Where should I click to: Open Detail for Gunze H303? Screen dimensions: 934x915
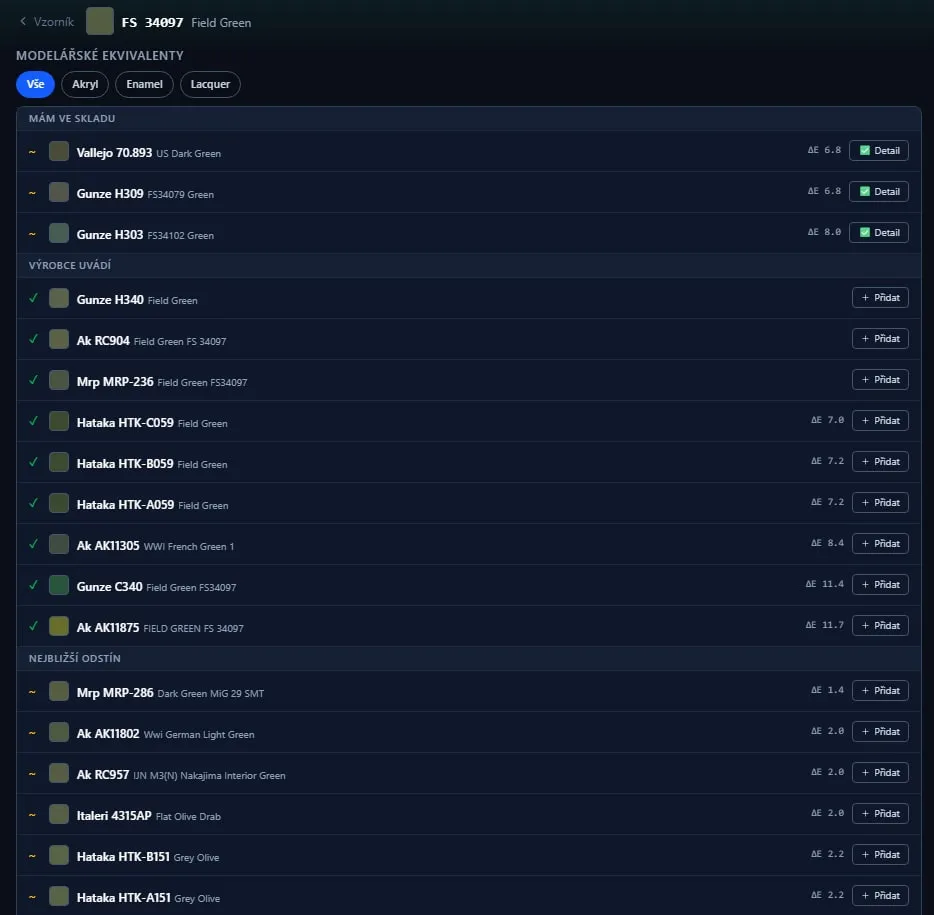[878, 232]
